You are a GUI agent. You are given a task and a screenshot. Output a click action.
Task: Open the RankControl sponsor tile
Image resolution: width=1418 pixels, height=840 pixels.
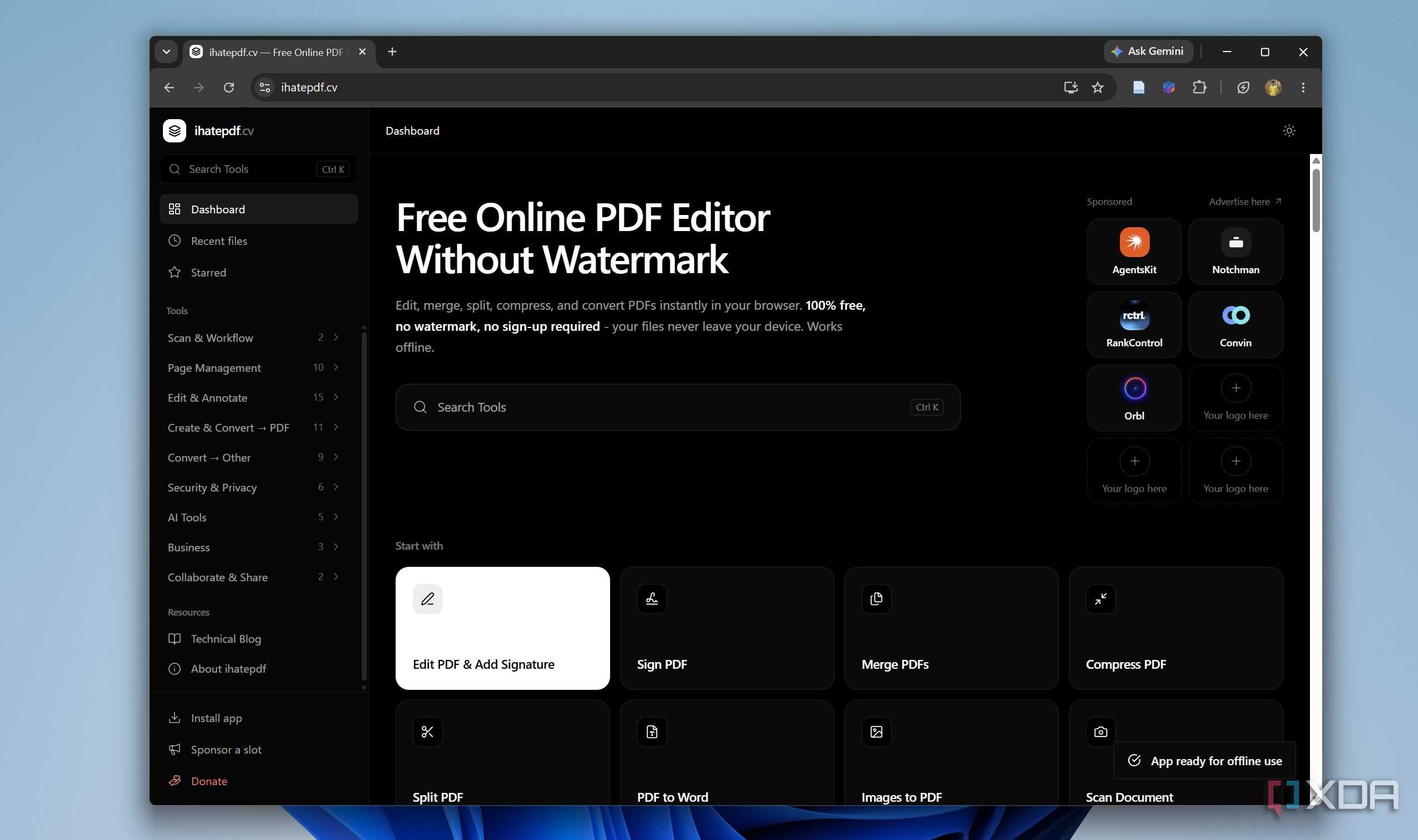1134,324
